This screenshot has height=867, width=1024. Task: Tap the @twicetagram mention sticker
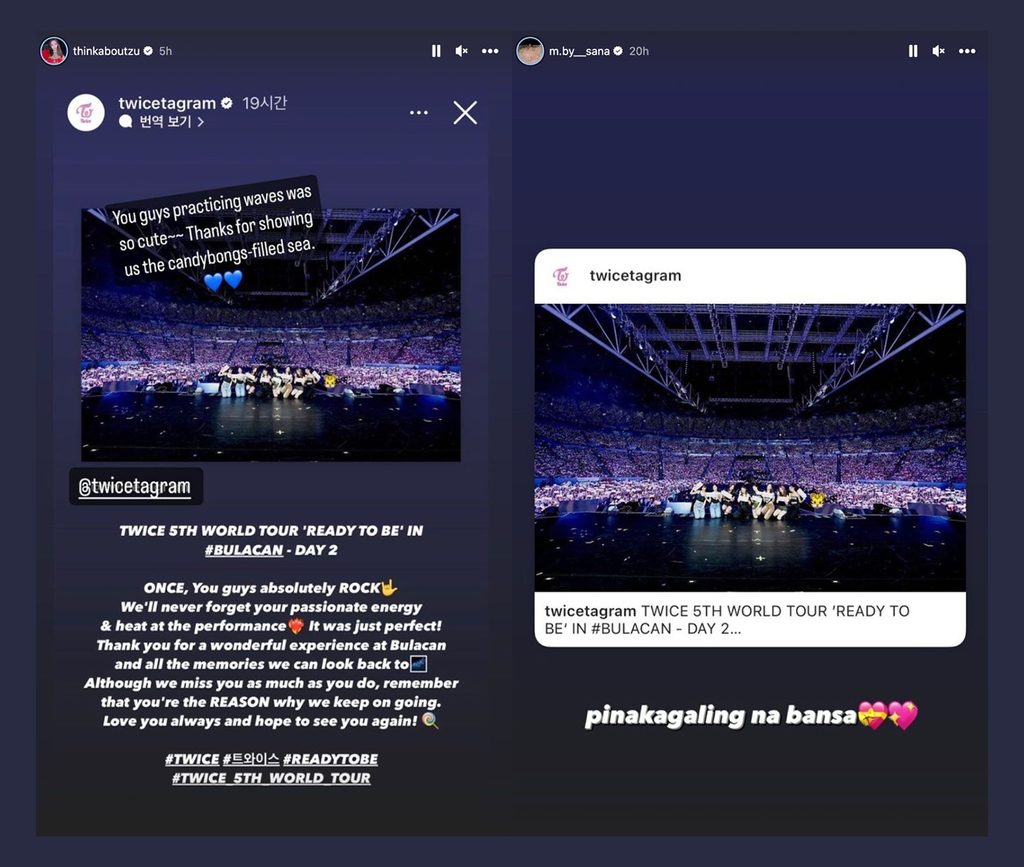click(136, 486)
